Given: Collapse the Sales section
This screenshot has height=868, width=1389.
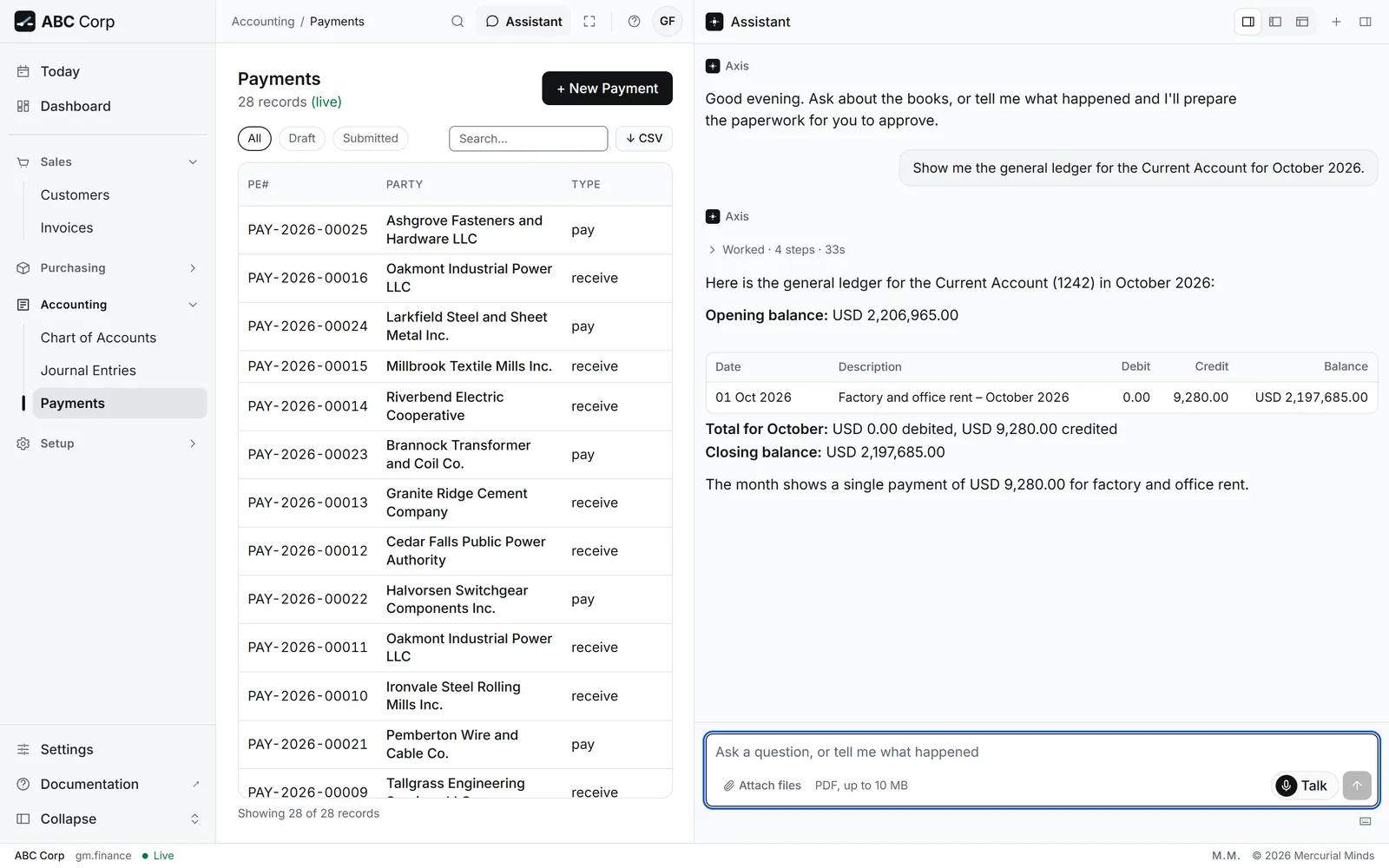Looking at the screenshot, I should [108, 161].
